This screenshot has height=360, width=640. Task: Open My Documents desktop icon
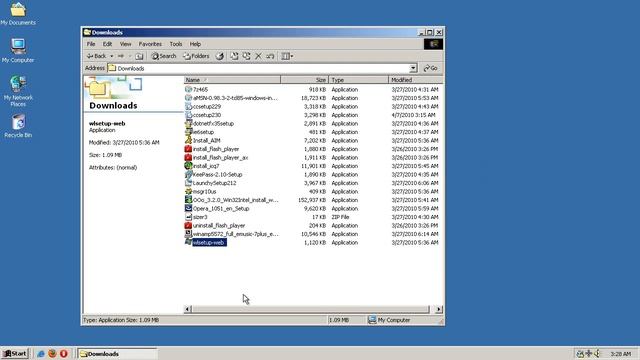pos(18,13)
